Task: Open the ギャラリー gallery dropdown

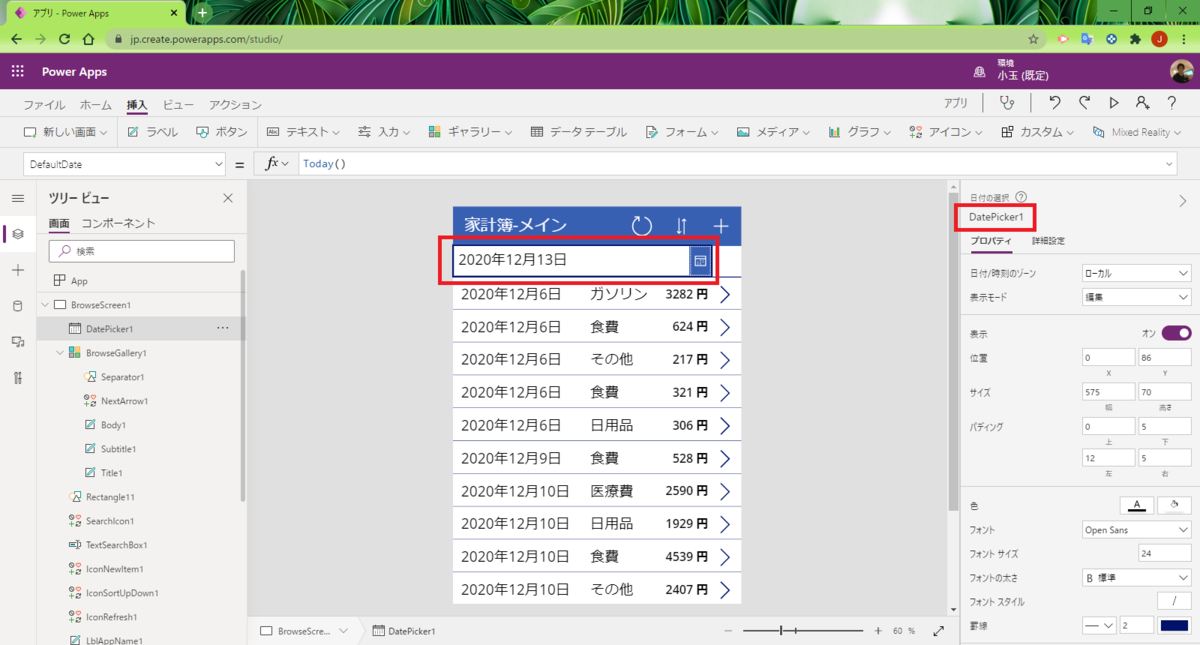Action: click(470, 132)
